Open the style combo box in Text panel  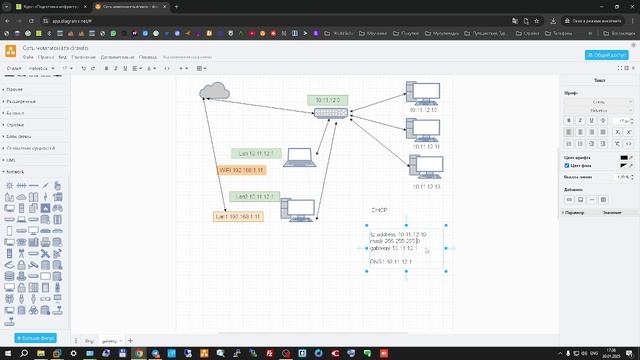point(599,102)
